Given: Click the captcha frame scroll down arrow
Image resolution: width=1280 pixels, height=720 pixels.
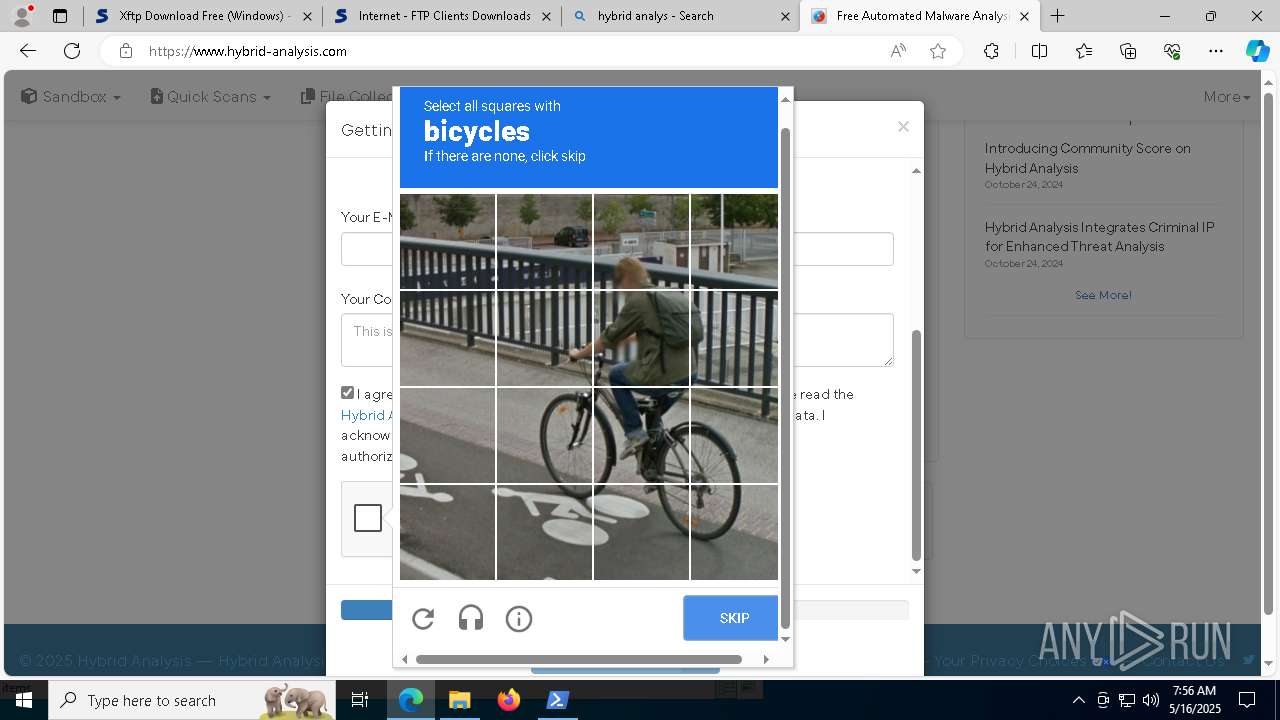Looking at the screenshot, I should 785,639.
